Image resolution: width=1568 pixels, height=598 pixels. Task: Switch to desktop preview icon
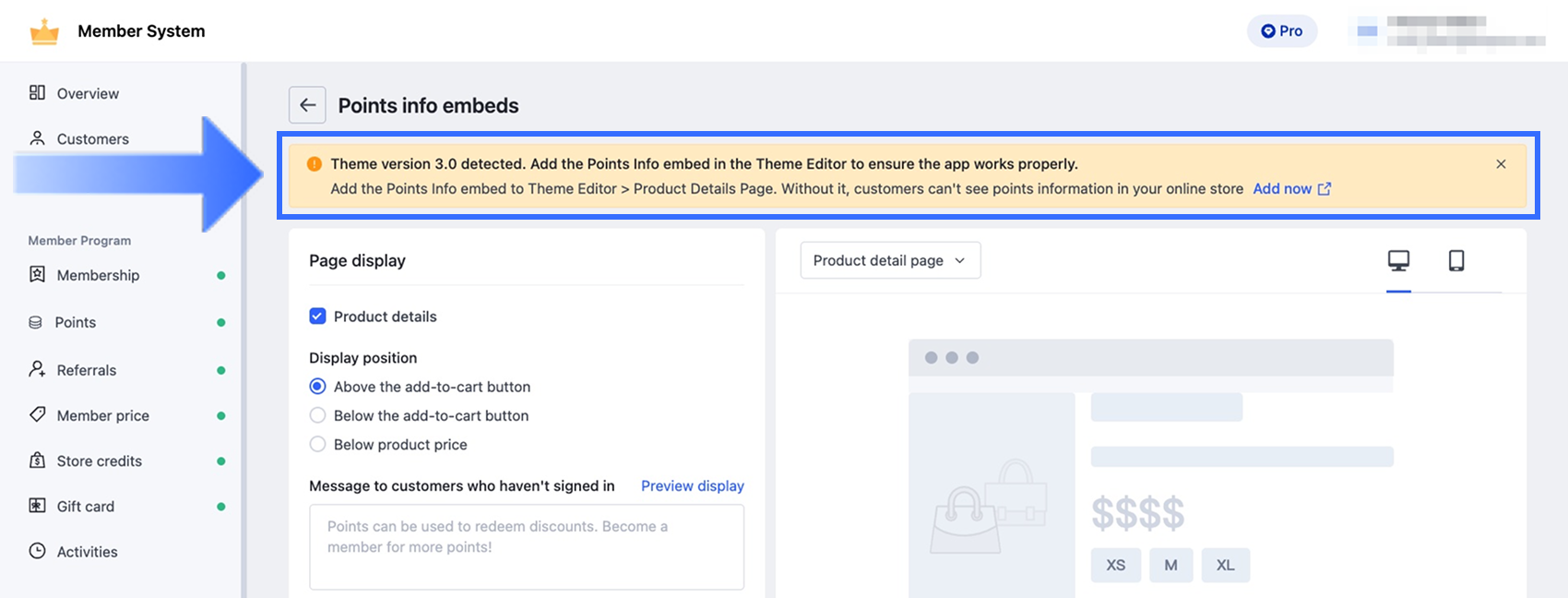point(1398,261)
